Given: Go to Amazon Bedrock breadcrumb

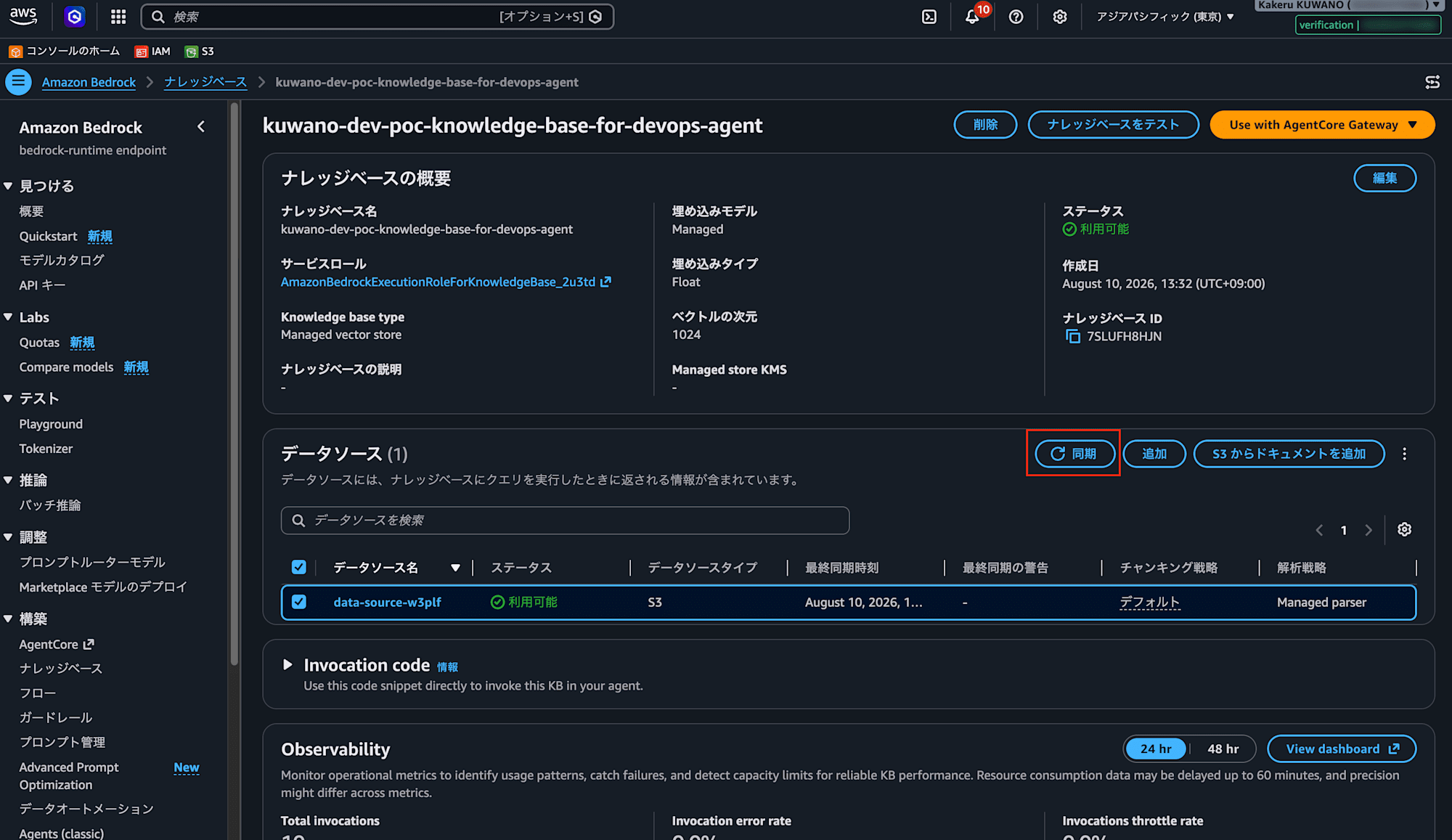Looking at the screenshot, I should (89, 82).
